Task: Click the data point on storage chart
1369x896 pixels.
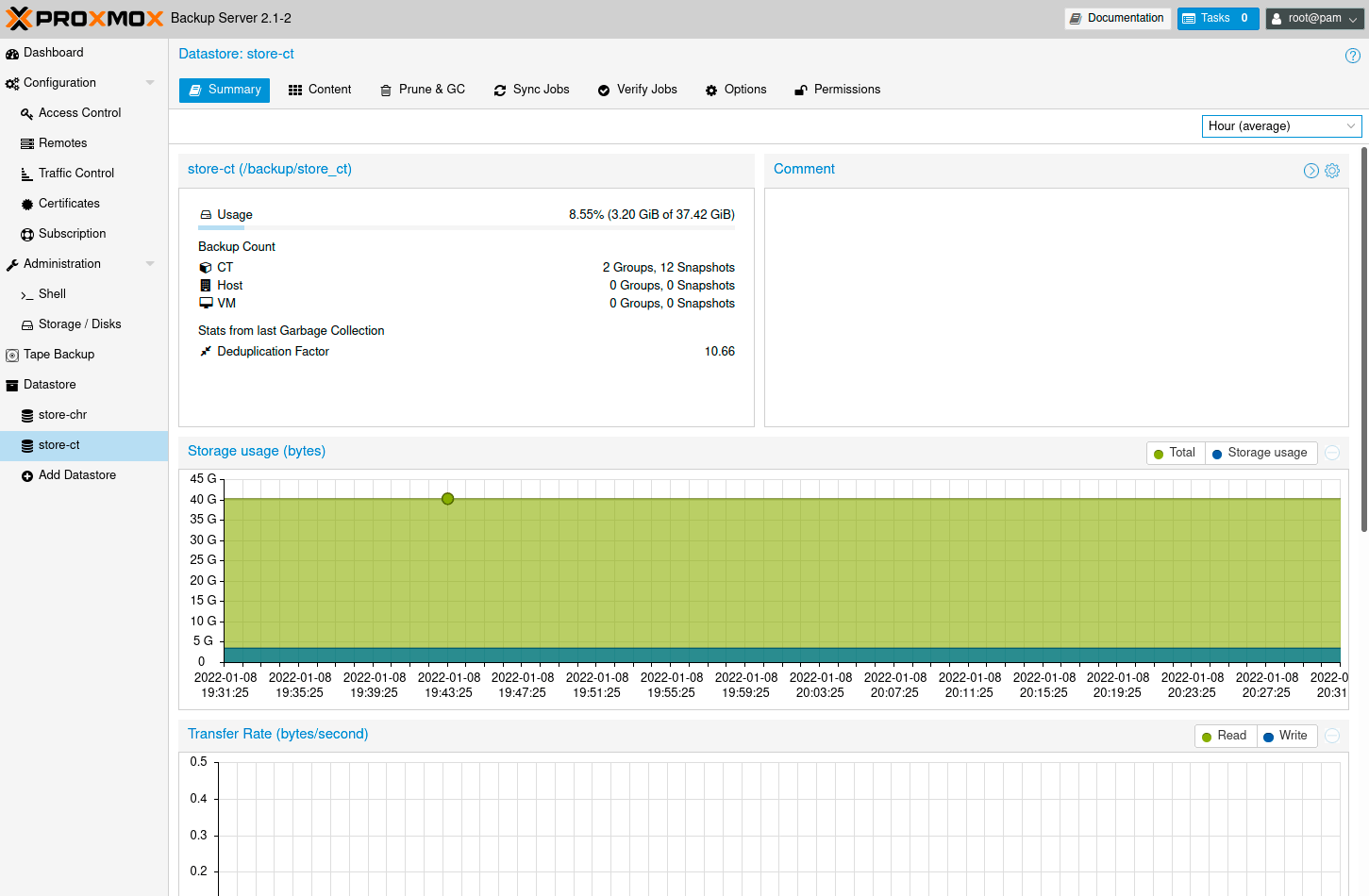Action: [448, 499]
